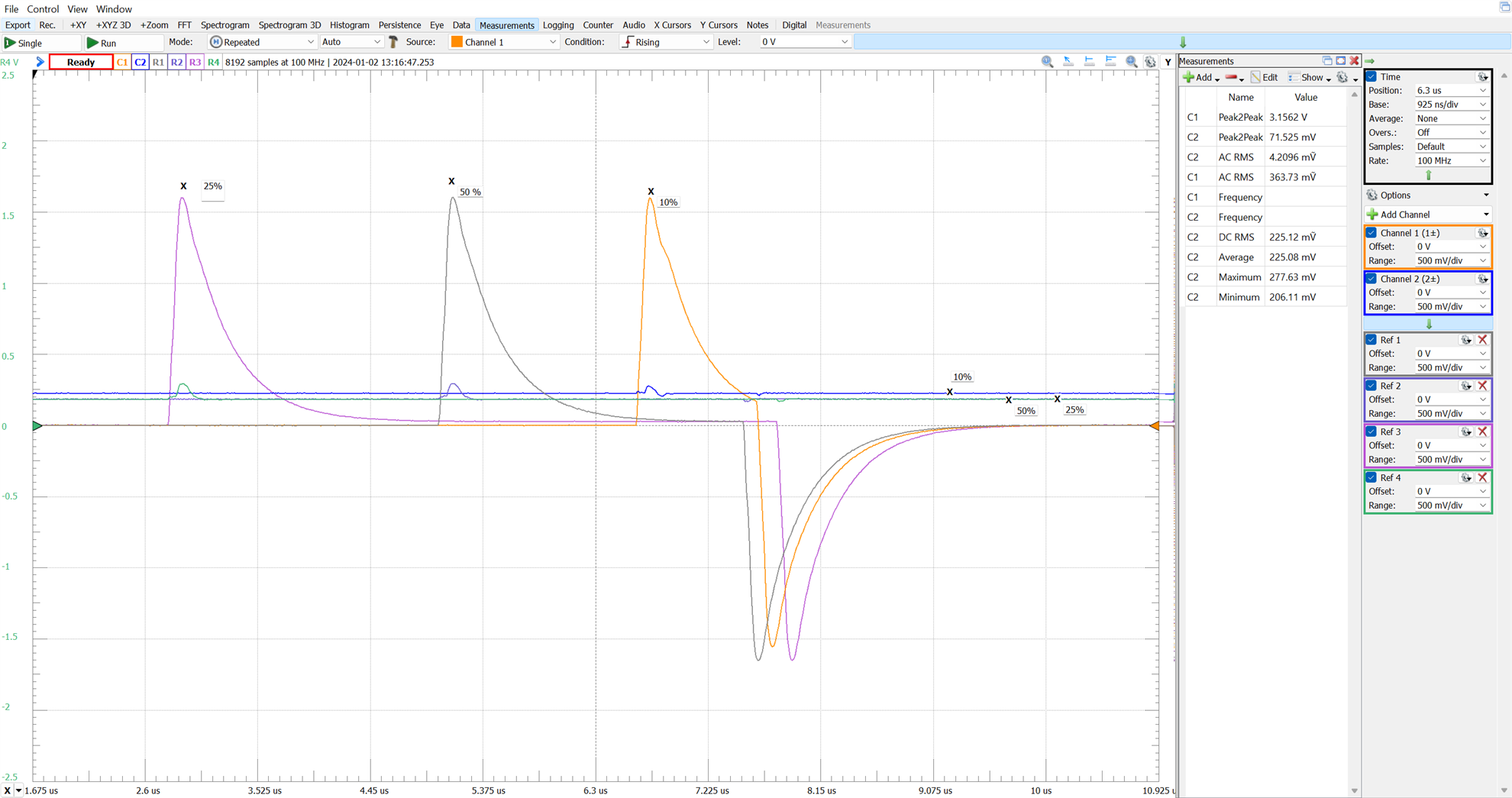Screen dimensions: 1512x798
Task: Click the Channel 1 Range 500 mV/div field
Action: [x=1452, y=261]
